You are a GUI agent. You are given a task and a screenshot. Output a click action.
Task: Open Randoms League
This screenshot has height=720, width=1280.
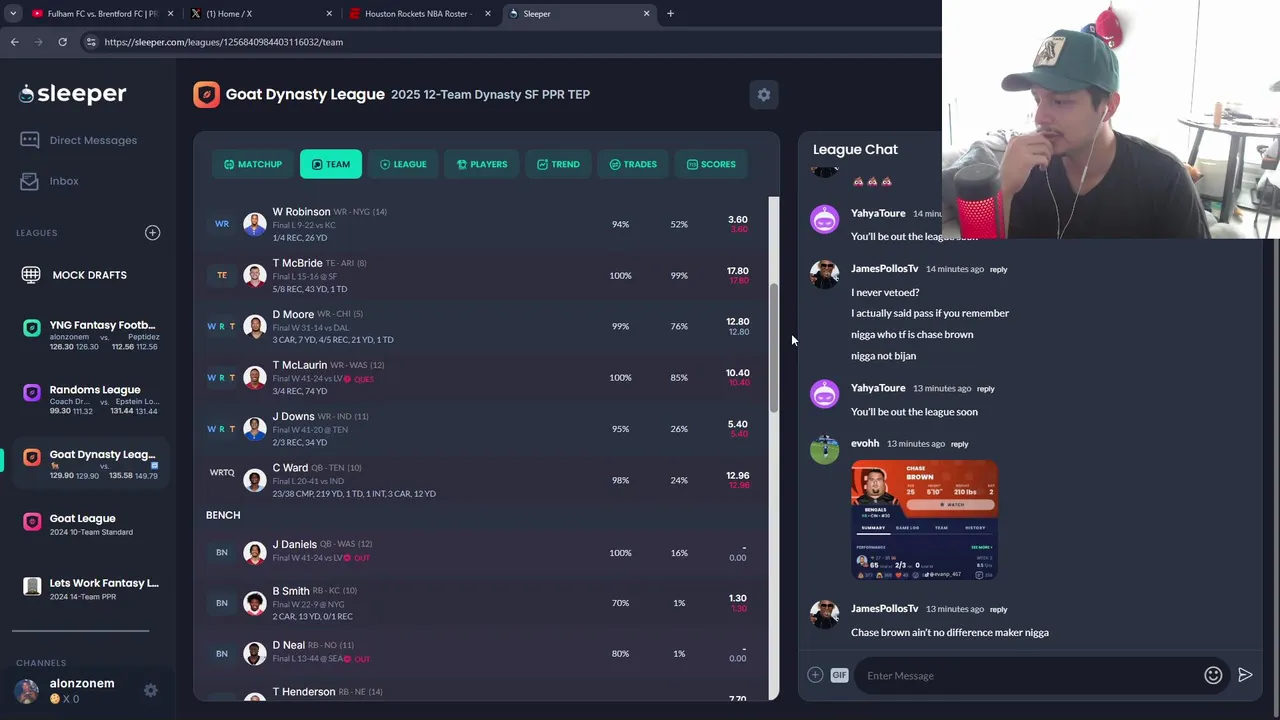click(x=90, y=399)
